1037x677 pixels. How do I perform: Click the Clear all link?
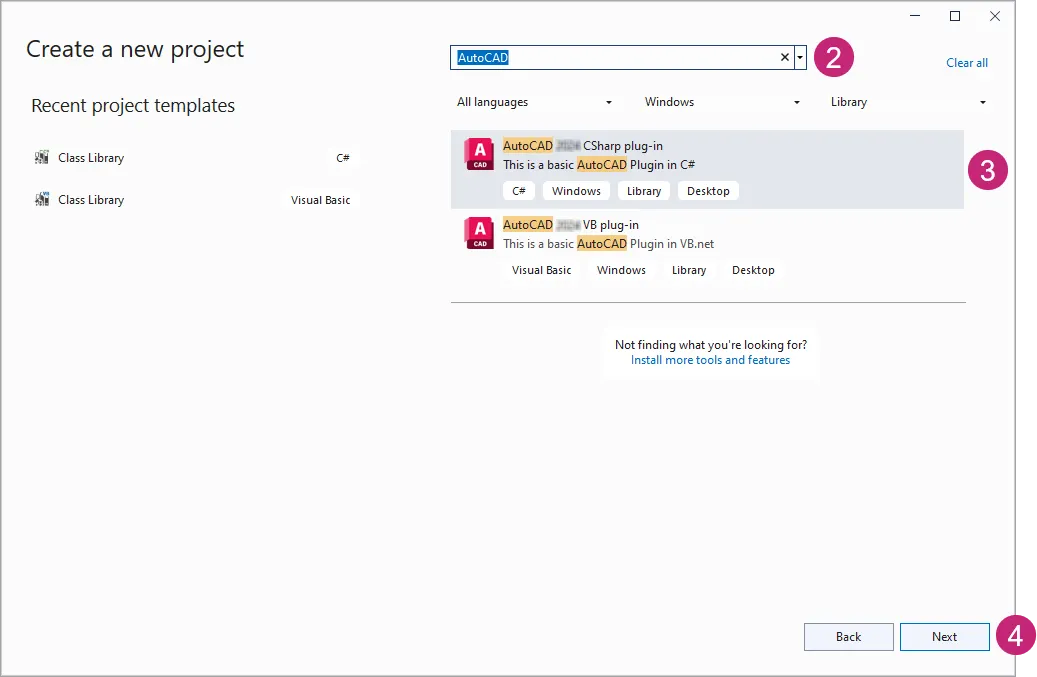(x=967, y=63)
